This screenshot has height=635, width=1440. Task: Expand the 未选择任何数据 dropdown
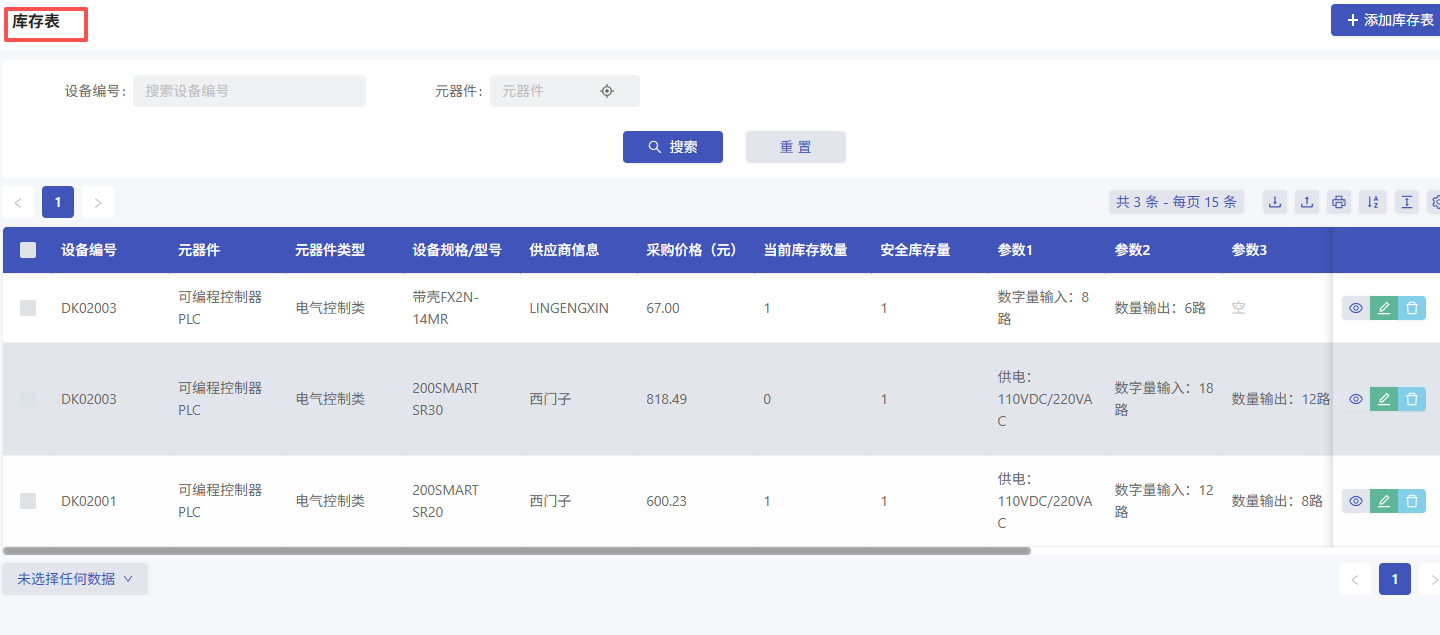pos(75,579)
